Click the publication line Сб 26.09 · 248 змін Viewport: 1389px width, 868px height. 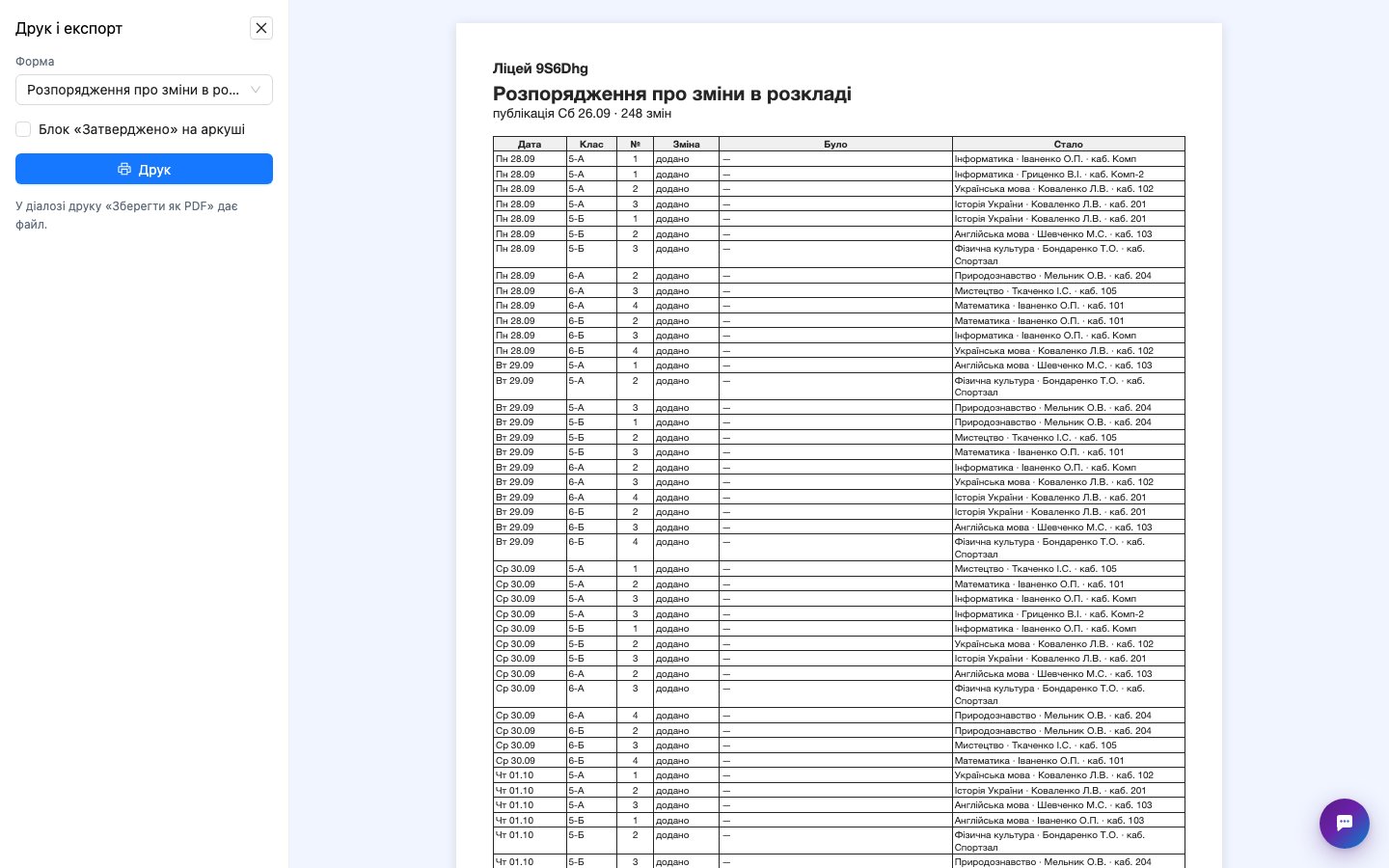pos(582,114)
